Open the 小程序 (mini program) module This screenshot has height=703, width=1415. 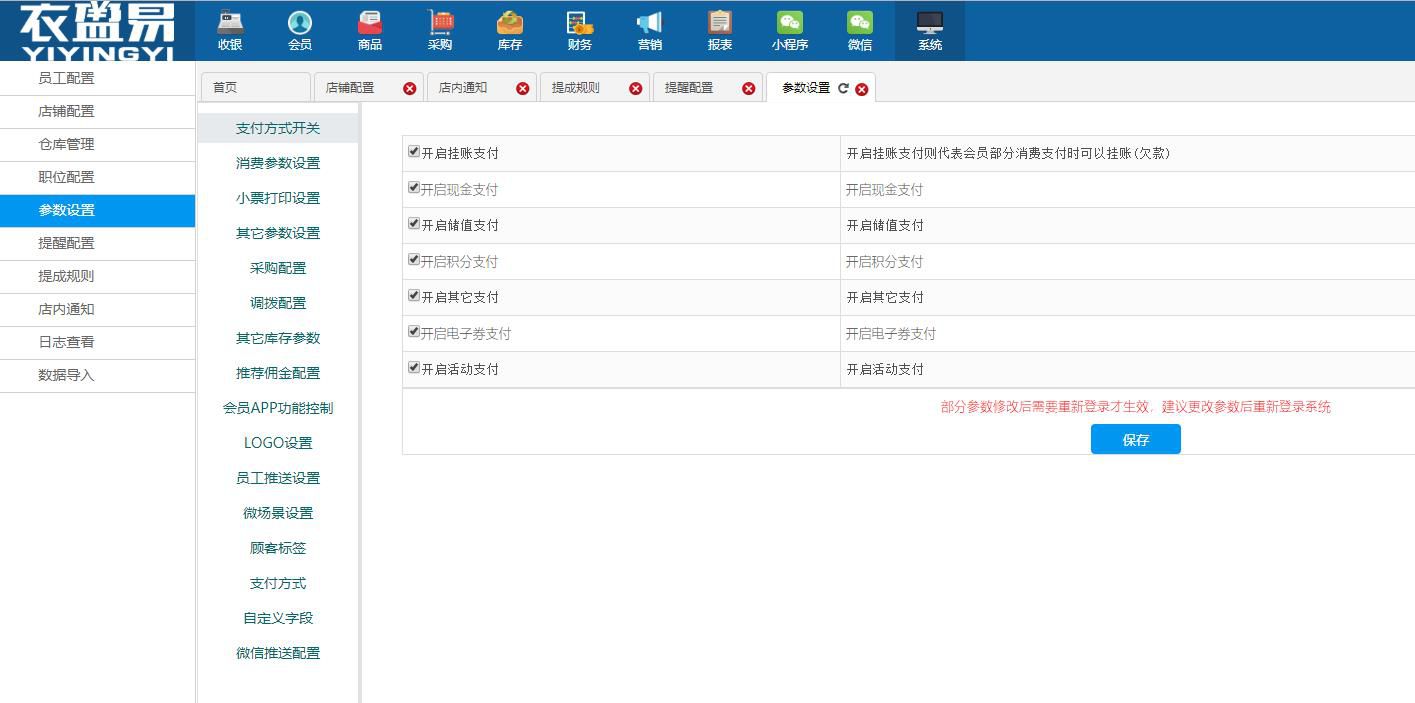789,30
